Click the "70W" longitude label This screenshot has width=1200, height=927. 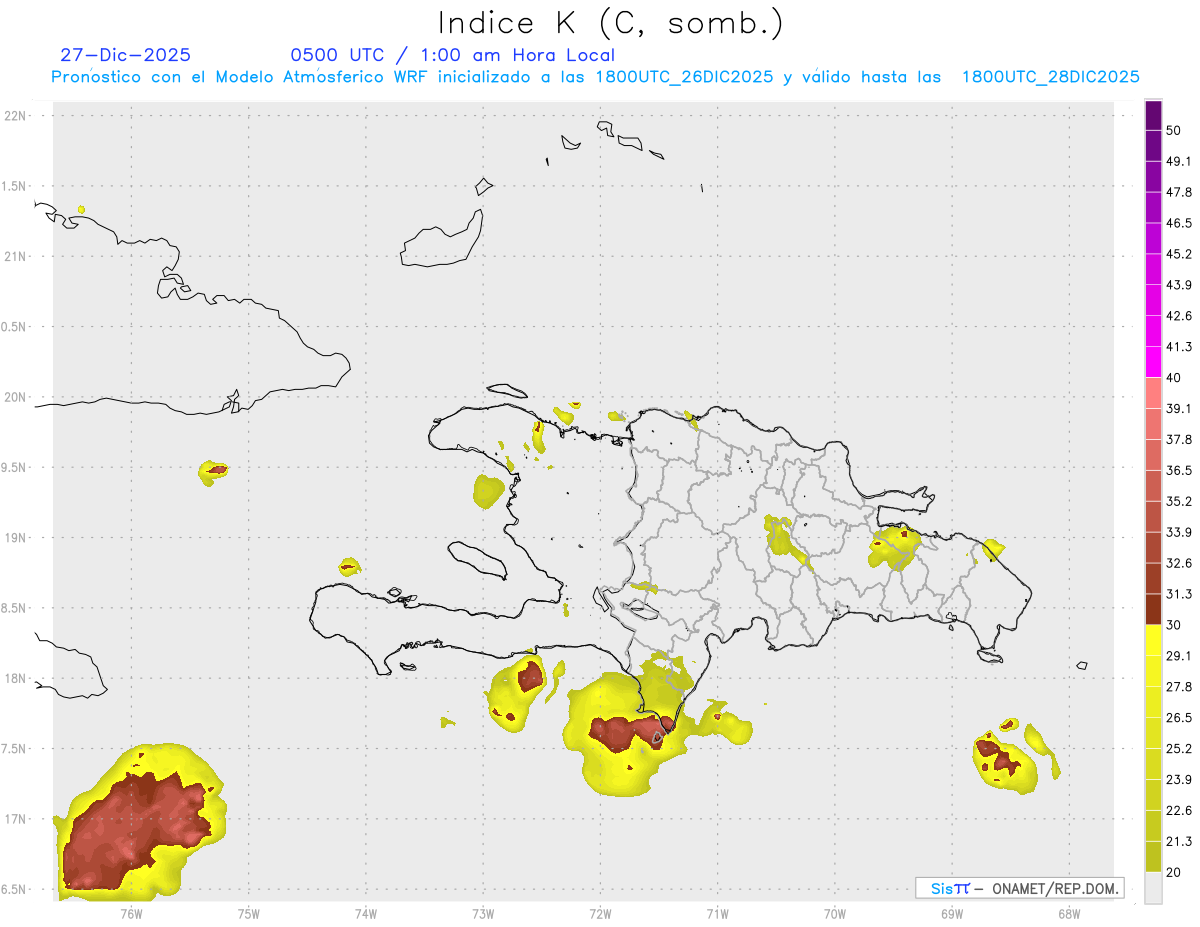click(x=835, y=914)
